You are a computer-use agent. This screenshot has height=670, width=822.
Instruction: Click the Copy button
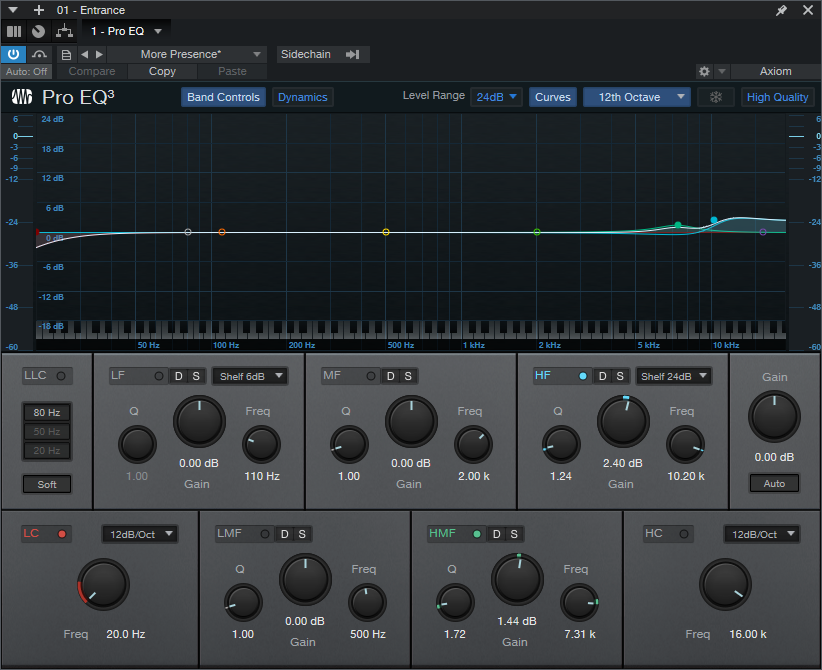click(x=163, y=71)
